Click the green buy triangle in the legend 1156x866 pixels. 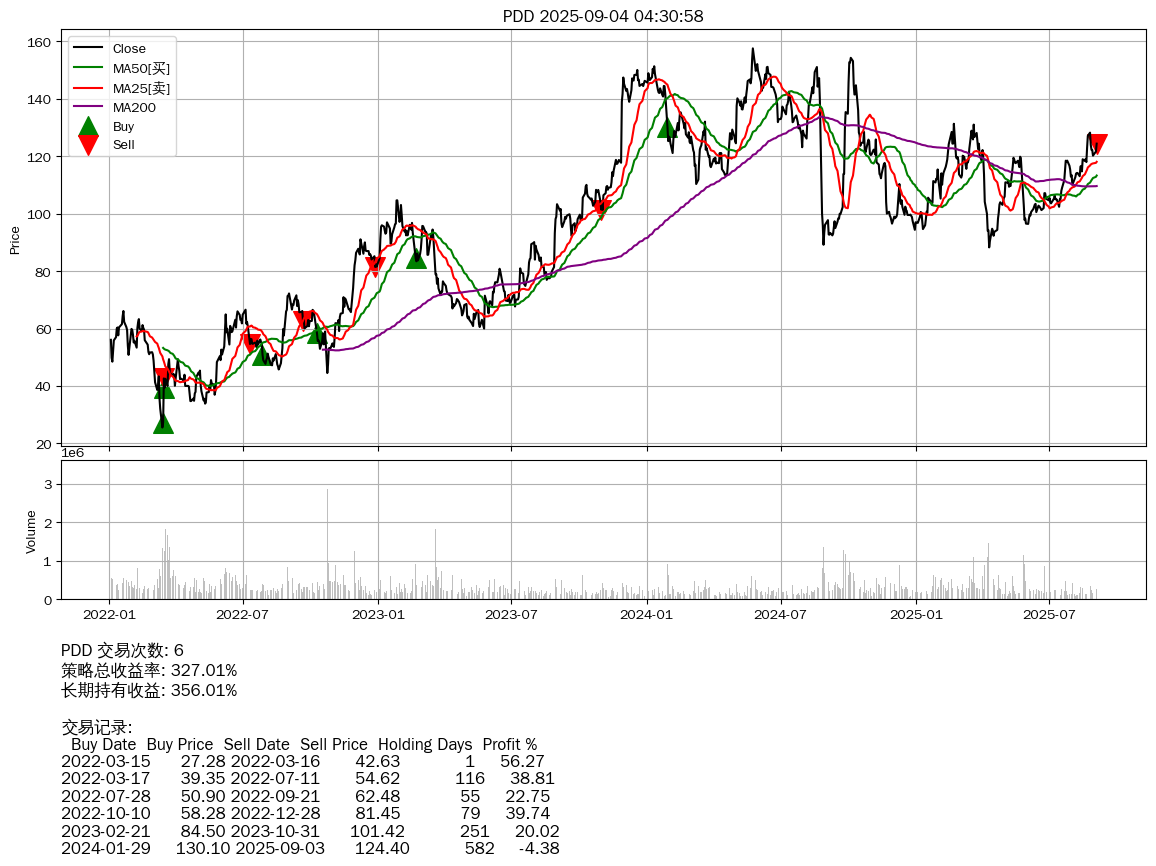pyautogui.click(x=88, y=127)
